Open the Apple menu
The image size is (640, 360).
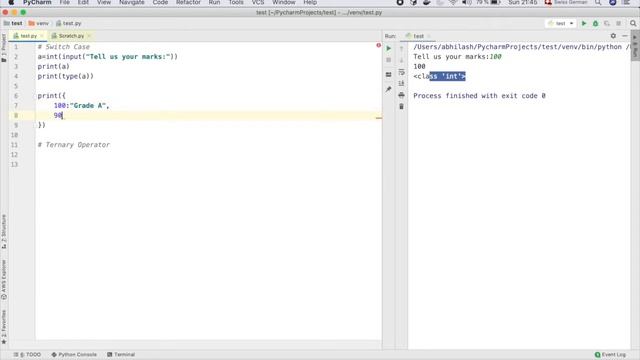(11, 2)
